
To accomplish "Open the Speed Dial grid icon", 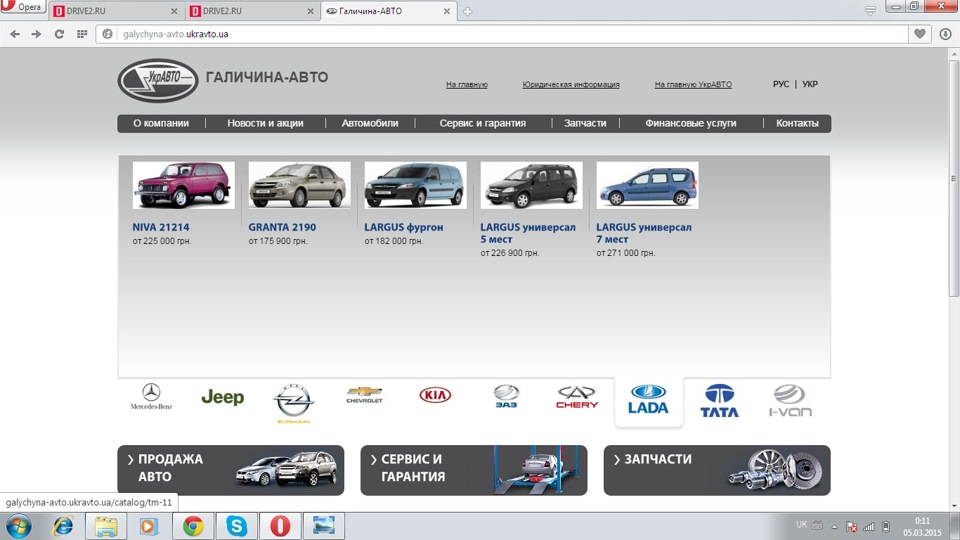I will pos(82,34).
